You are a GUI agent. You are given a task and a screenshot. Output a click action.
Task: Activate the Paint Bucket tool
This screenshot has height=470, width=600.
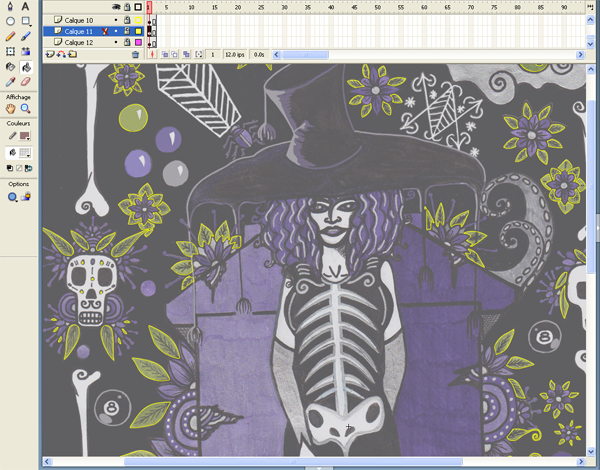coord(26,68)
